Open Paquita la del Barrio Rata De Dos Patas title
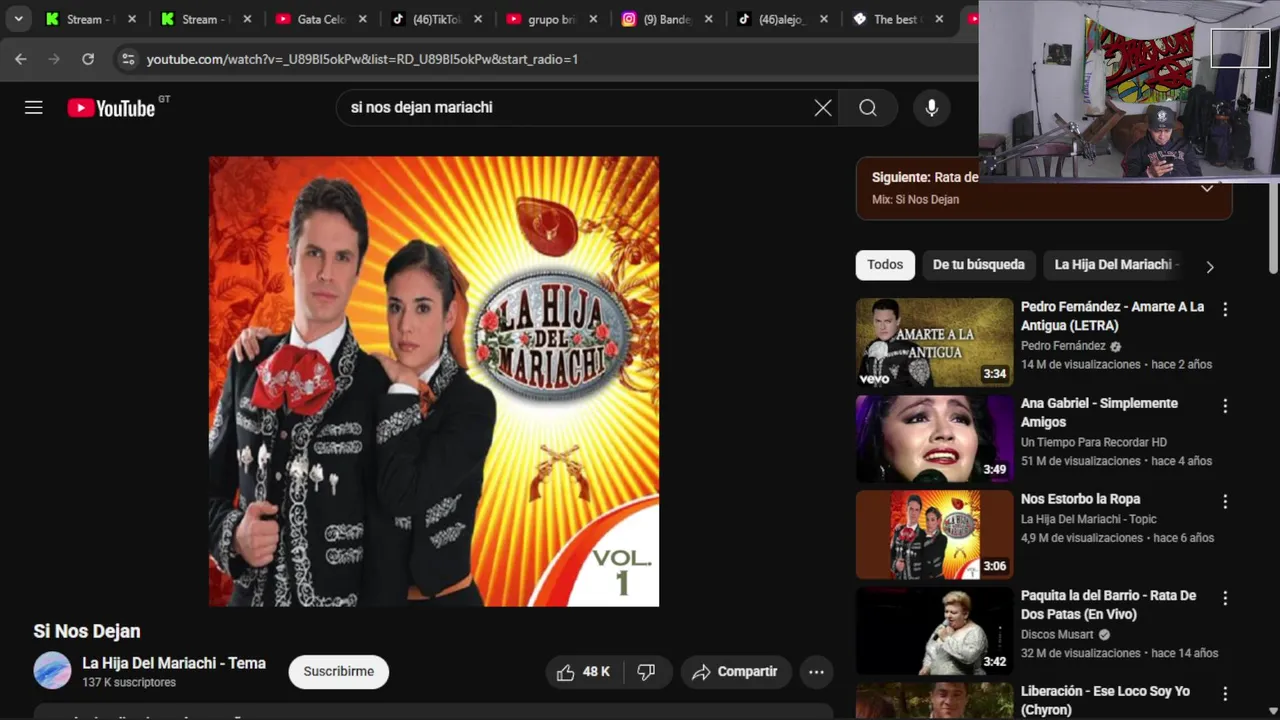This screenshot has height=720, width=1280. click(1108, 604)
